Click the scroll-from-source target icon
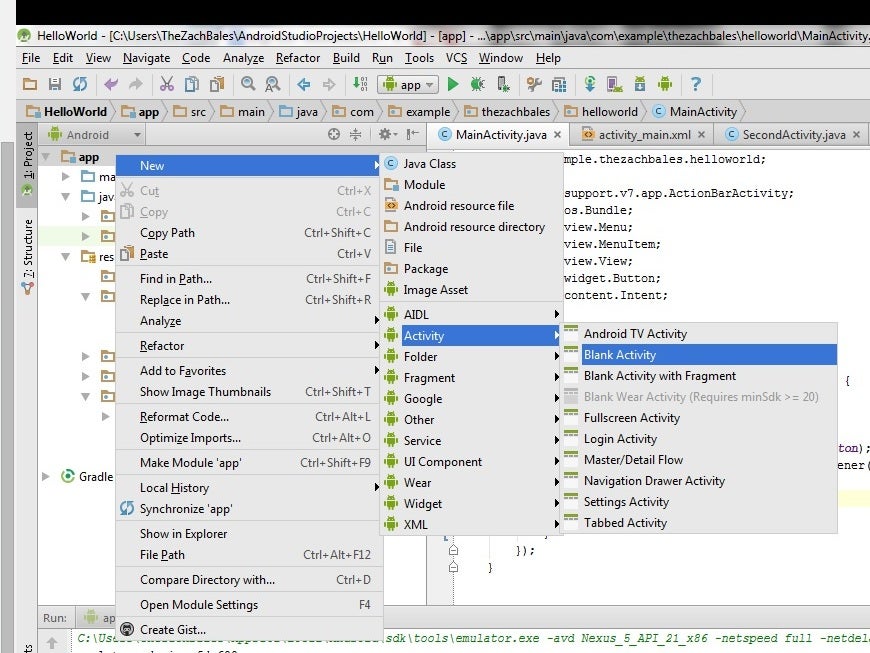 pos(333,134)
